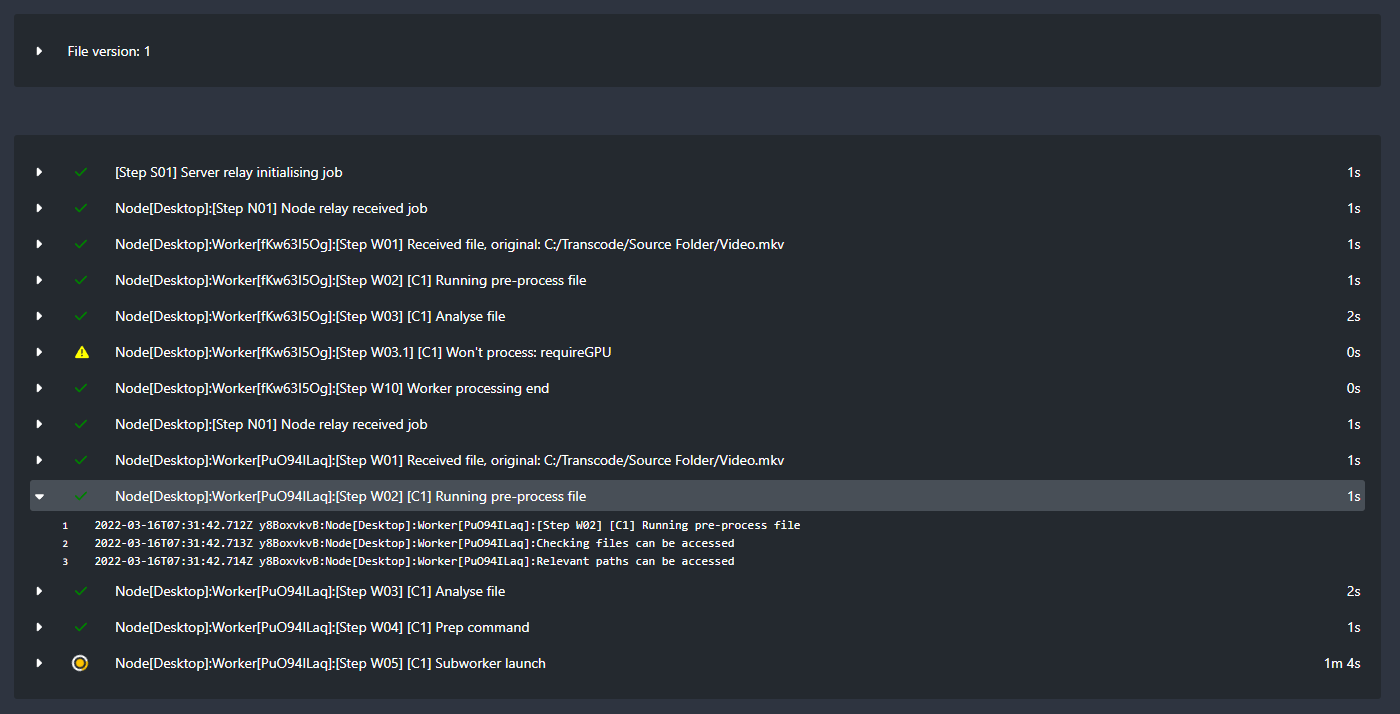Viewport: 1400px width, 714px height.
Task: Click checkmark for fKw63l5Og Received file step
Action: (x=81, y=244)
